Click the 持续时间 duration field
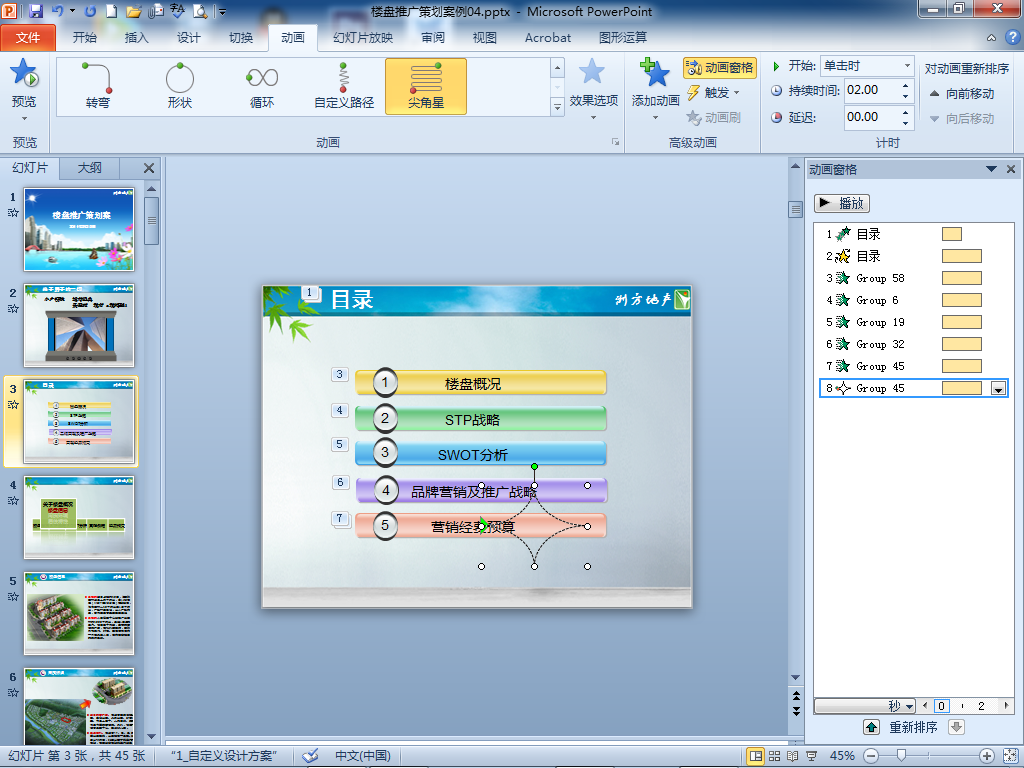The image size is (1024, 768). coord(871,90)
